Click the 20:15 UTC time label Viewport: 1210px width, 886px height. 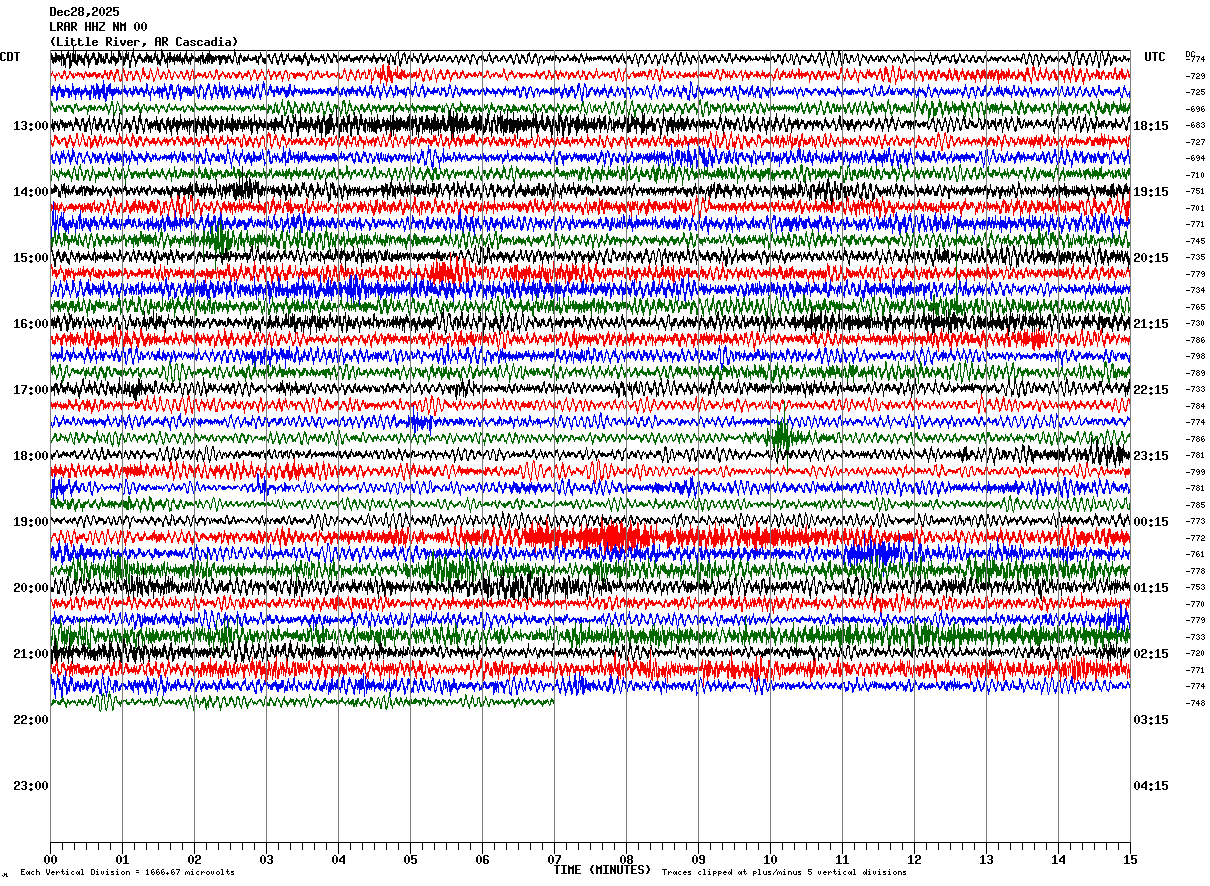1151,258
